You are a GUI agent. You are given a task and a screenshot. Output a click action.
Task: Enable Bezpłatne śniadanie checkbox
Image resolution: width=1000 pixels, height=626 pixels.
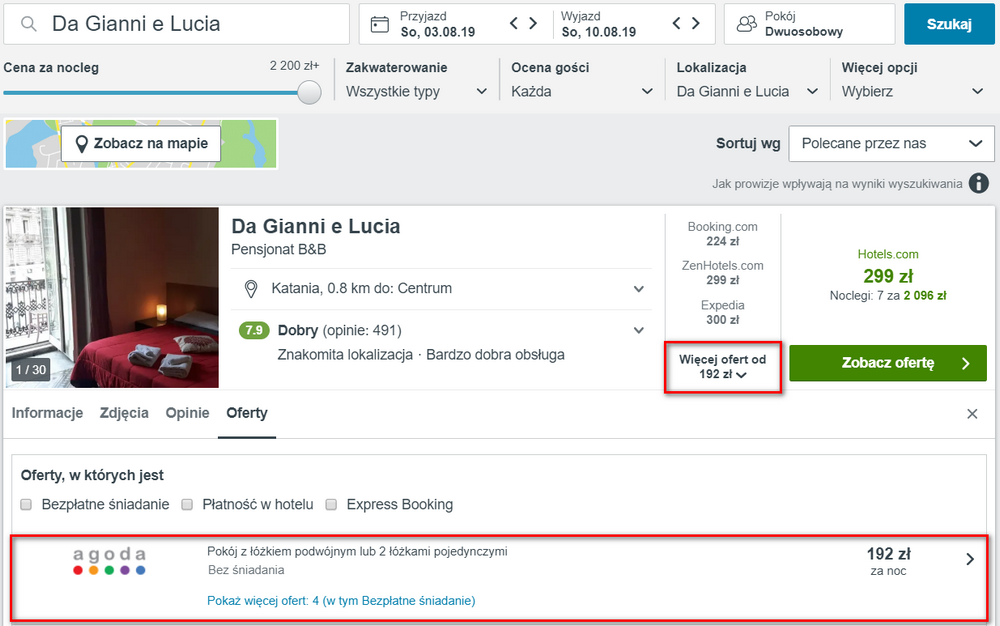point(26,505)
